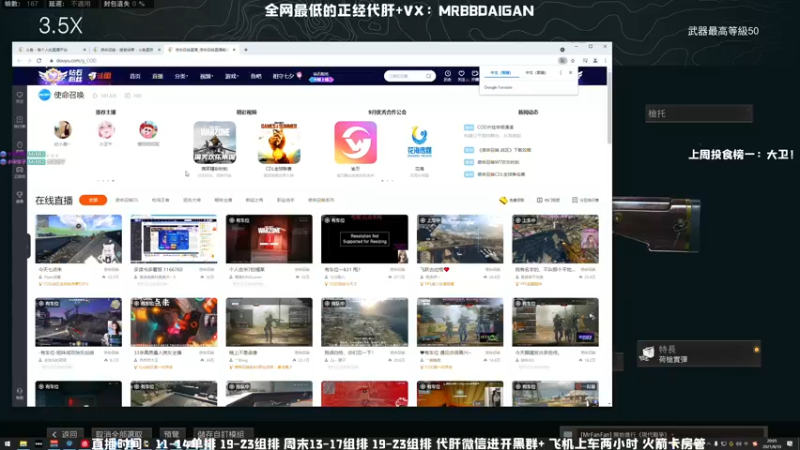
Task: Open the pink-haired second streamer avatar
Action: click(106, 130)
